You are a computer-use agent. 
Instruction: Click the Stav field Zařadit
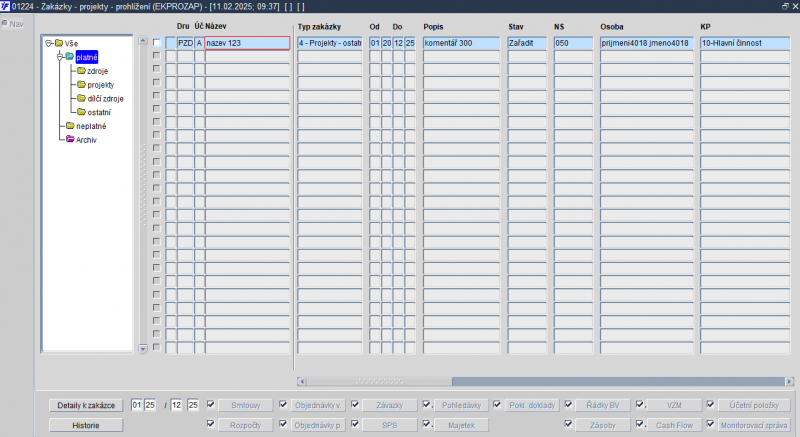pyautogui.click(x=527, y=43)
